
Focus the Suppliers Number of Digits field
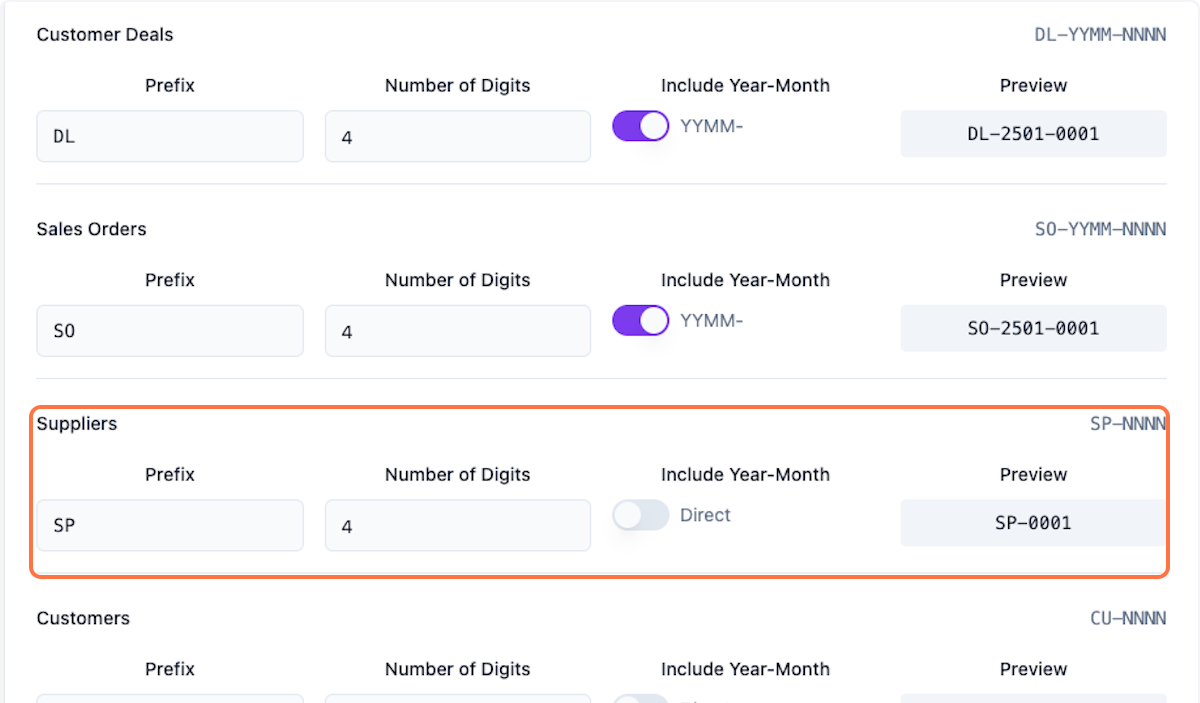click(x=457, y=525)
